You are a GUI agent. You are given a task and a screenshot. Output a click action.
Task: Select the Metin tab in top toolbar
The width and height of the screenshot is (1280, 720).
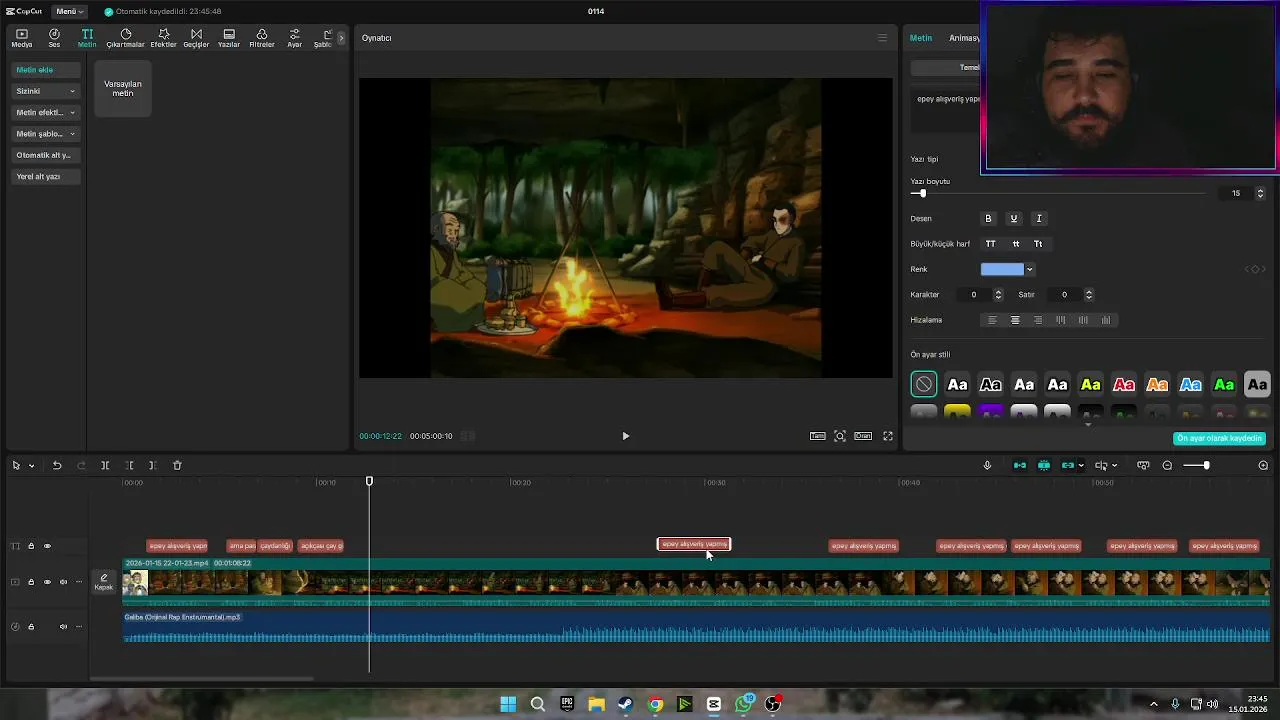[x=87, y=38]
